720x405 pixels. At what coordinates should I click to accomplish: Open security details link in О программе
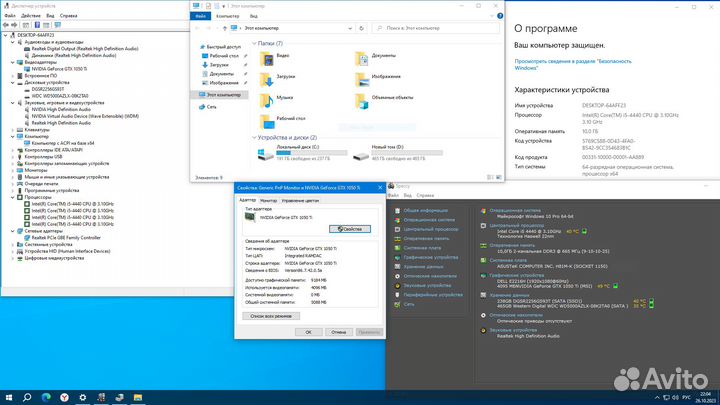573,64
